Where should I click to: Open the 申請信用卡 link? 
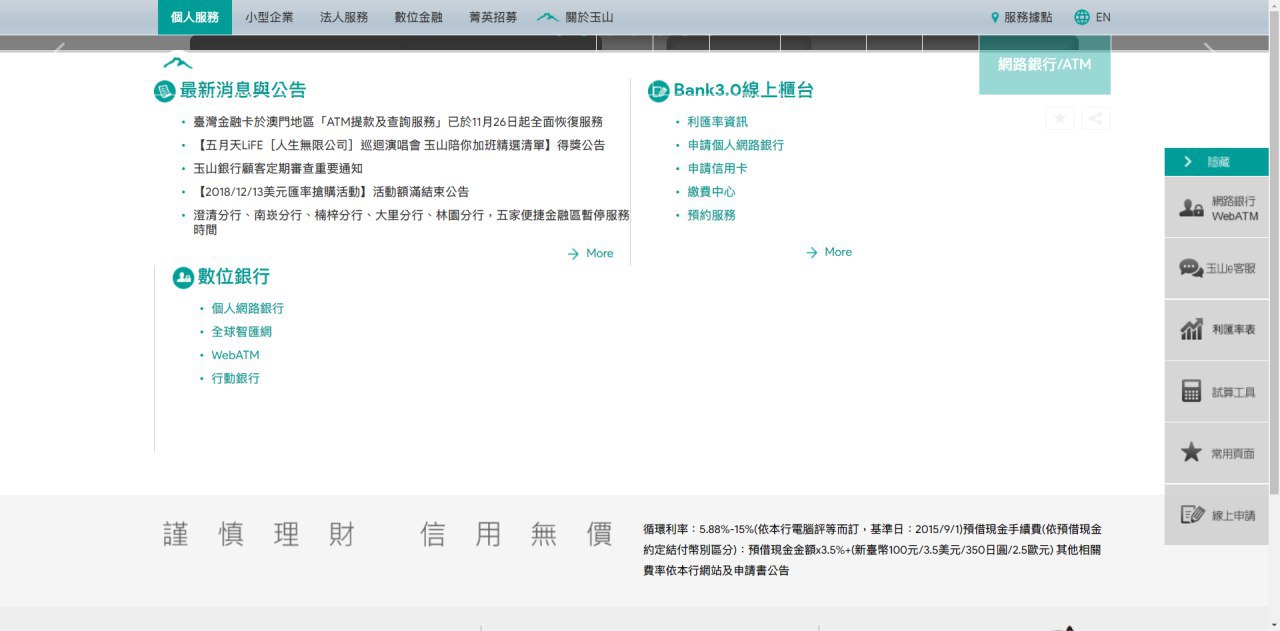pyautogui.click(x=717, y=169)
